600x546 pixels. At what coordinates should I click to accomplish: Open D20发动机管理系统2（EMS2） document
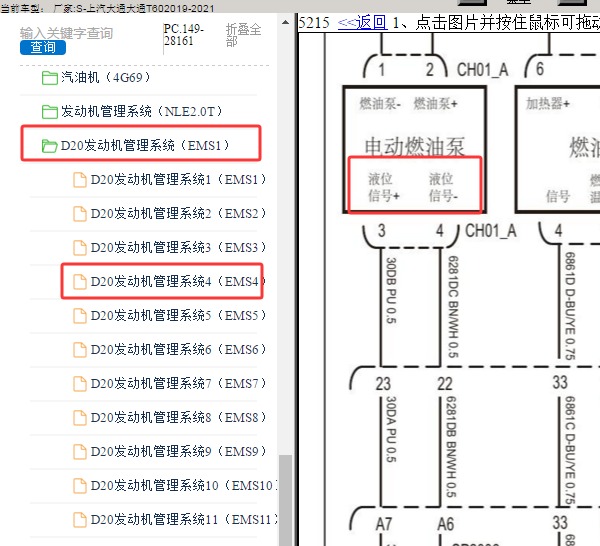click(178, 213)
